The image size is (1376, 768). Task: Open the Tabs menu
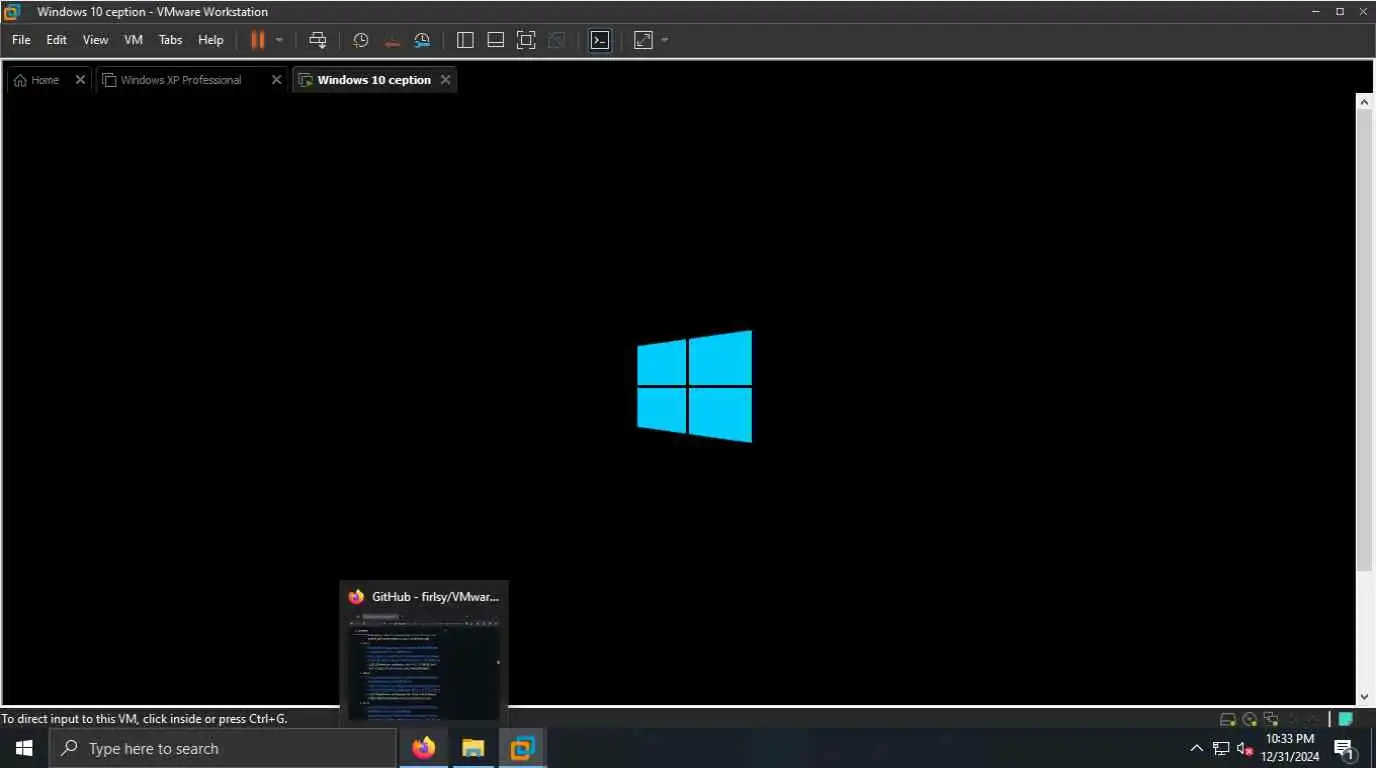point(171,40)
